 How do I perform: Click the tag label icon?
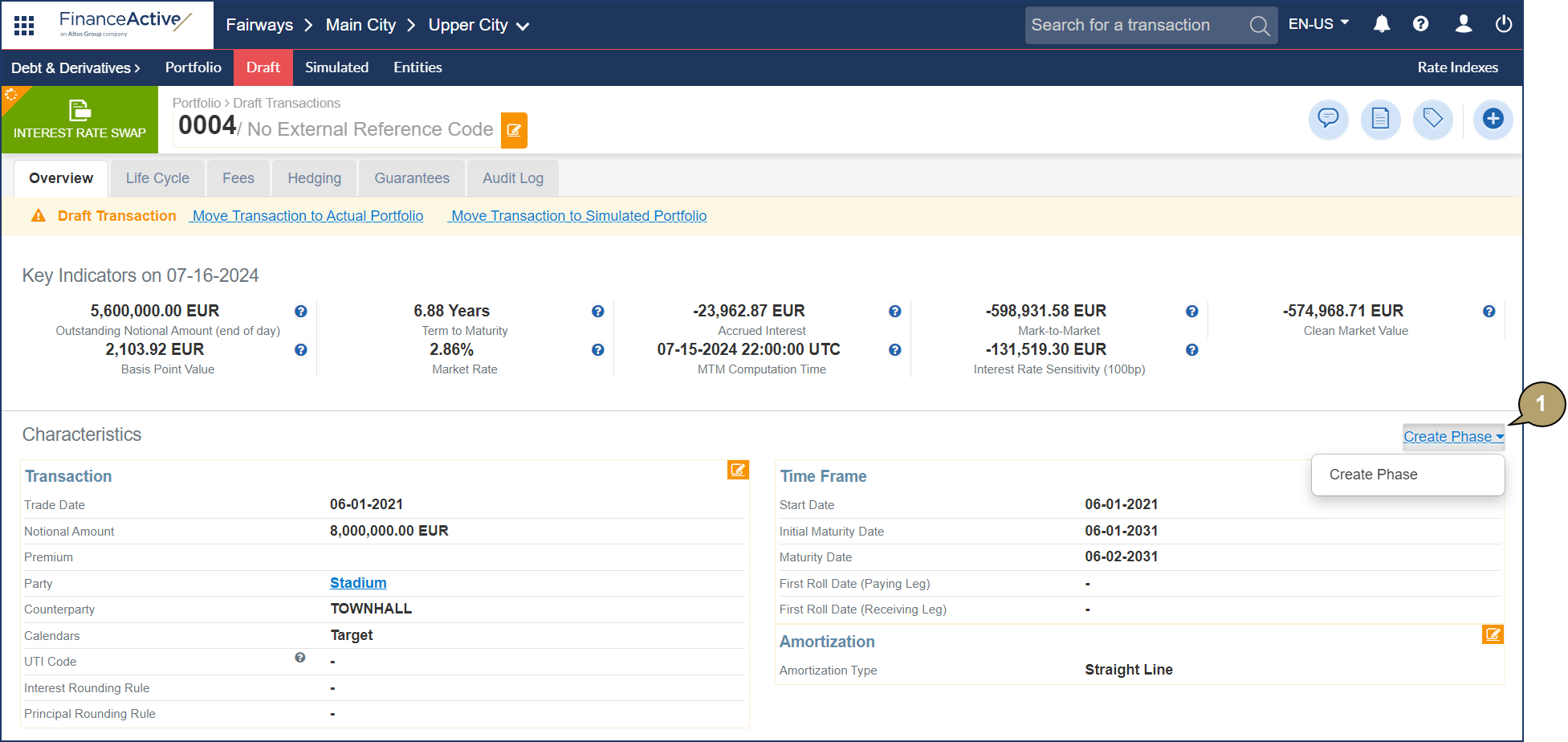click(x=1432, y=120)
